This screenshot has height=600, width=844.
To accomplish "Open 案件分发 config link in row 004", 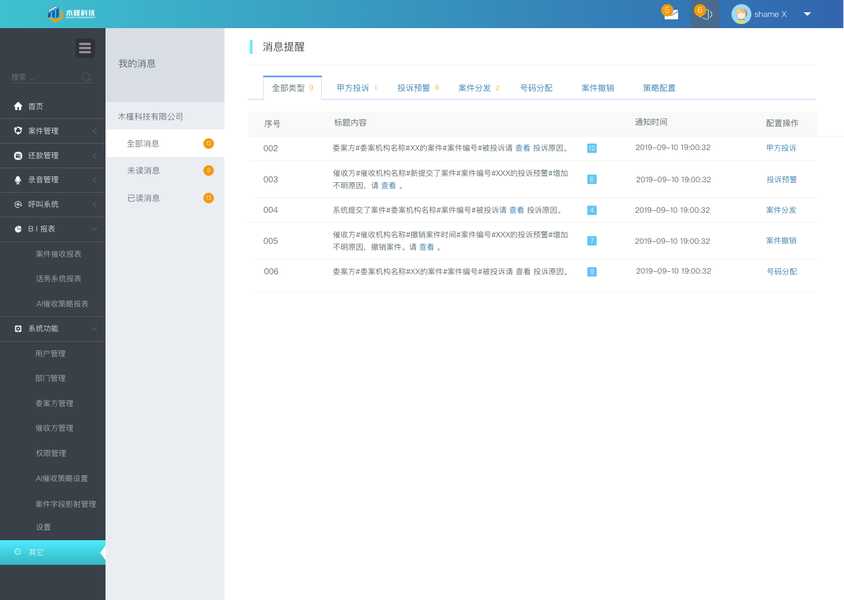I will [x=781, y=210].
